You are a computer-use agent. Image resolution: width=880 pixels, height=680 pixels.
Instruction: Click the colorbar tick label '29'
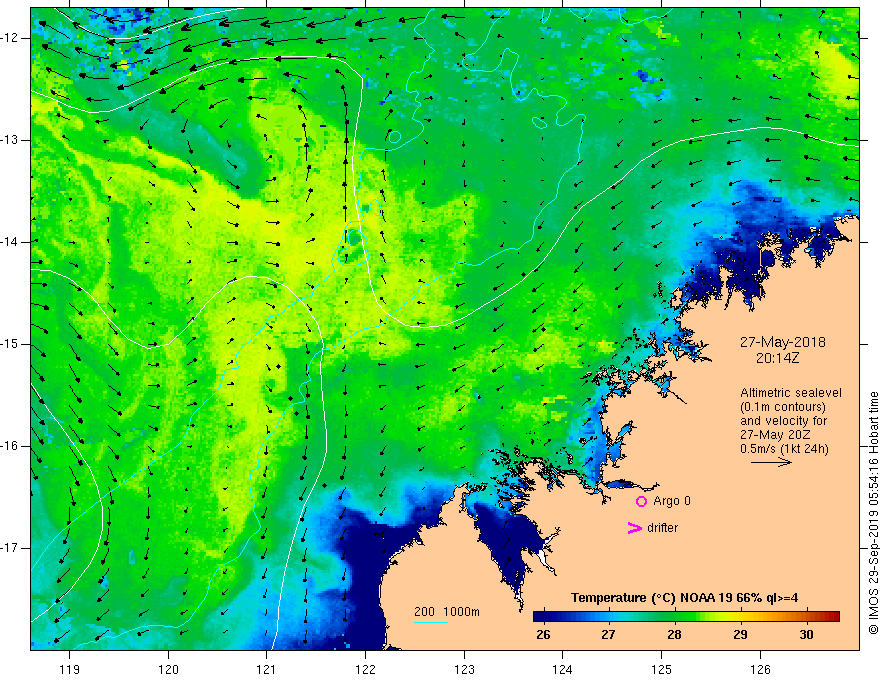[x=740, y=635]
